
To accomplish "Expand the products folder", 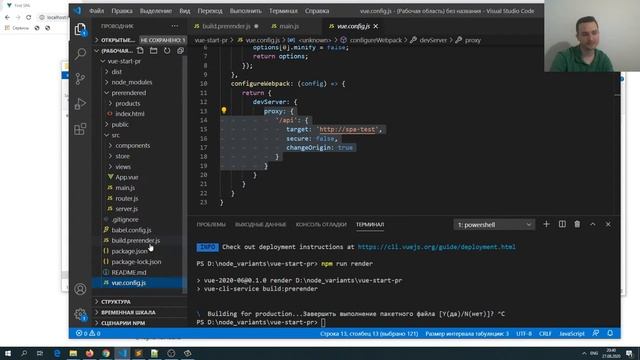I will pyautogui.click(x=127, y=104).
